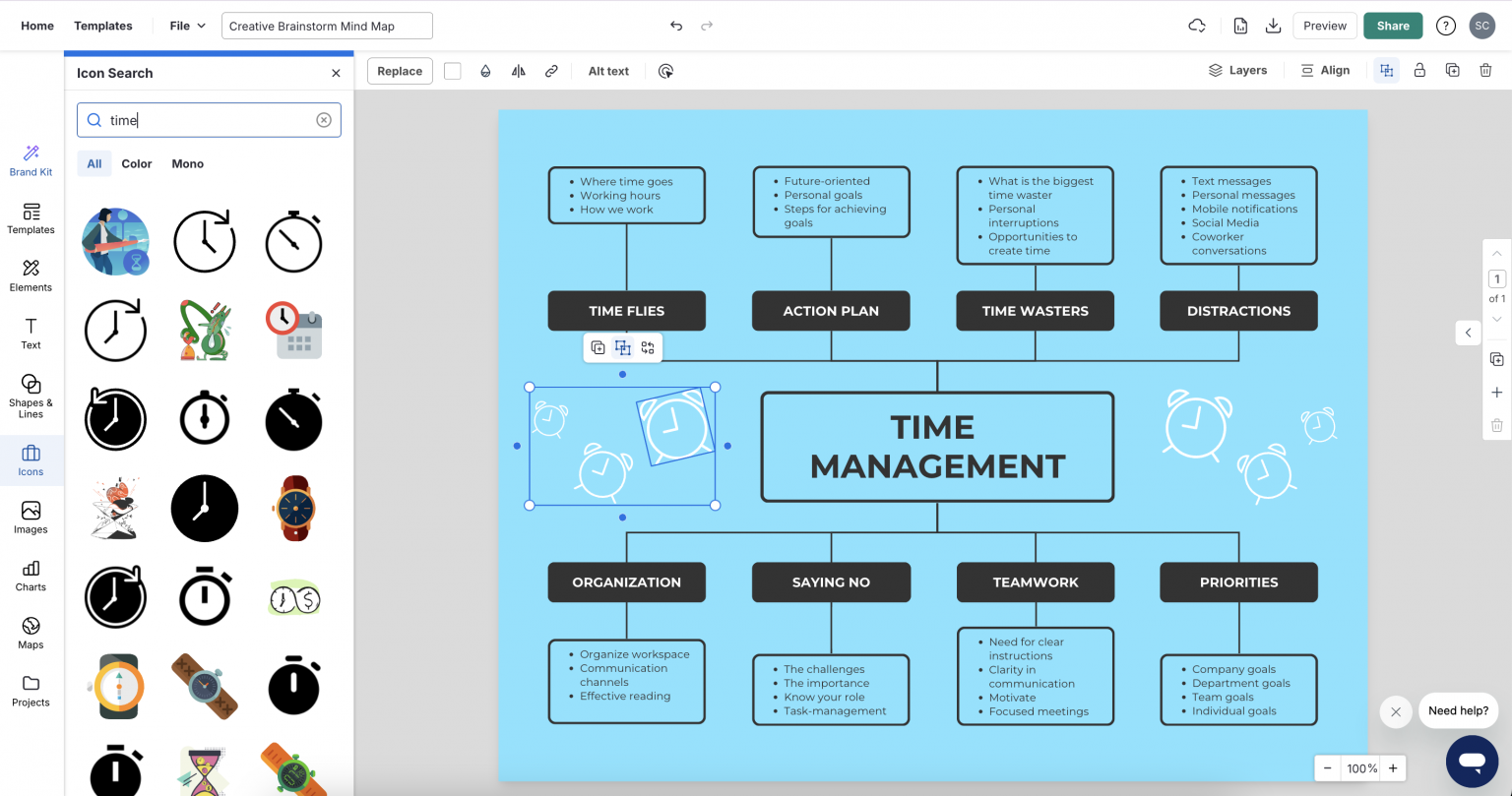This screenshot has width=1512, height=796.
Task: Close the Icon Search panel
Action: (336, 73)
